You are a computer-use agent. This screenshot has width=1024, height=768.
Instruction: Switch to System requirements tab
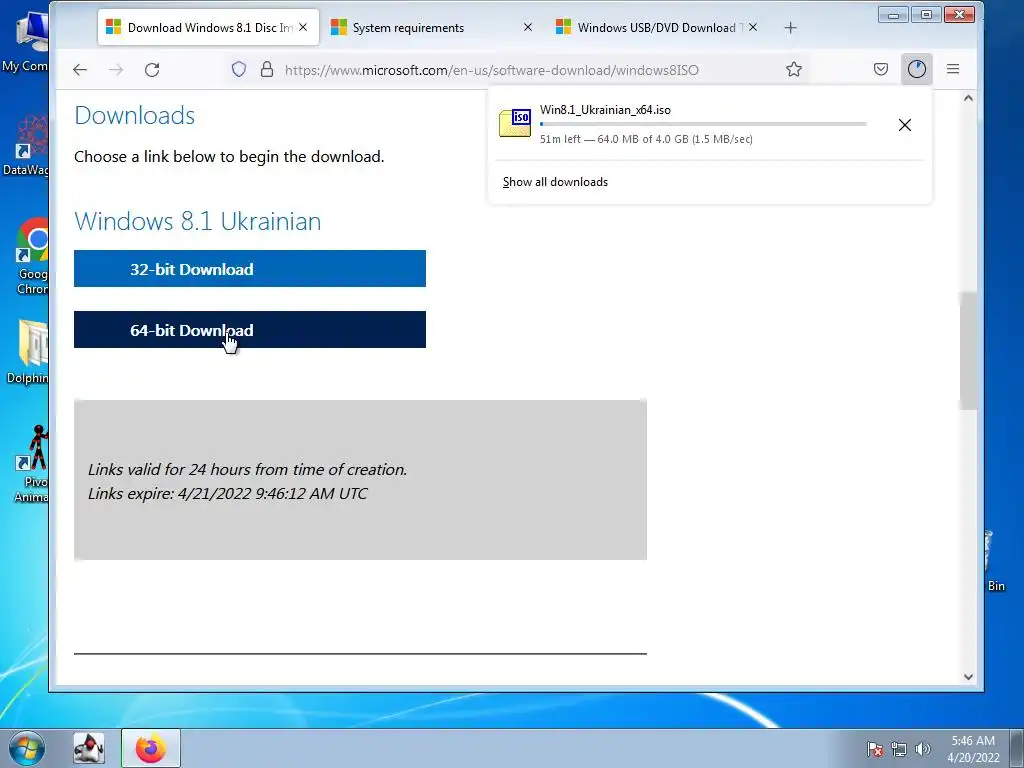(432, 27)
